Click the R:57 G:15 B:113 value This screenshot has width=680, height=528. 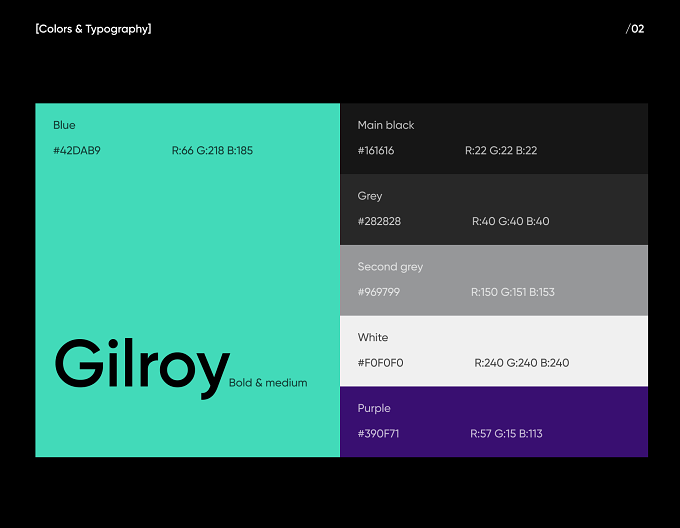point(506,433)
